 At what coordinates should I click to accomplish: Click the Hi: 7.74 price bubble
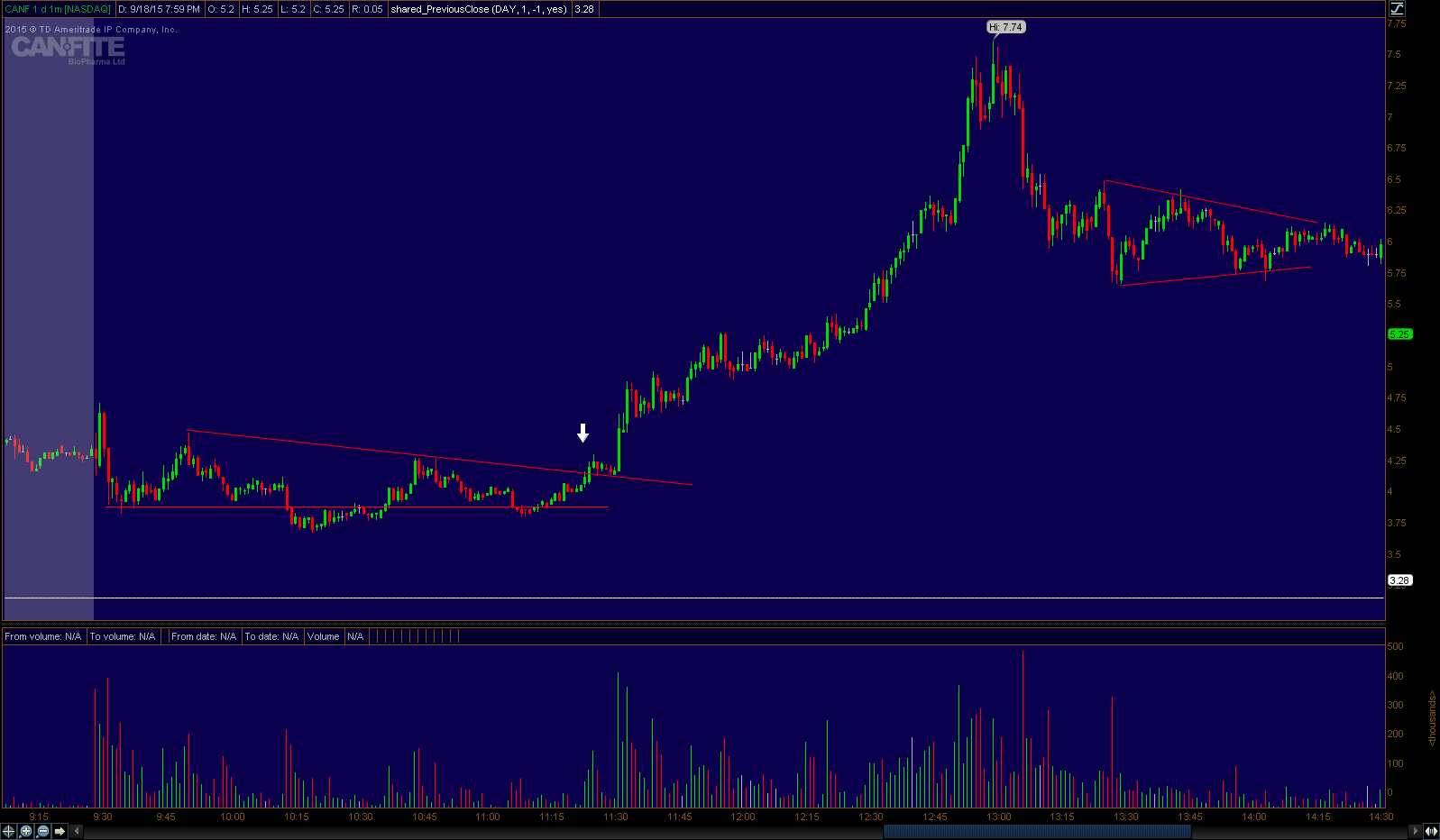(1006, 27)
